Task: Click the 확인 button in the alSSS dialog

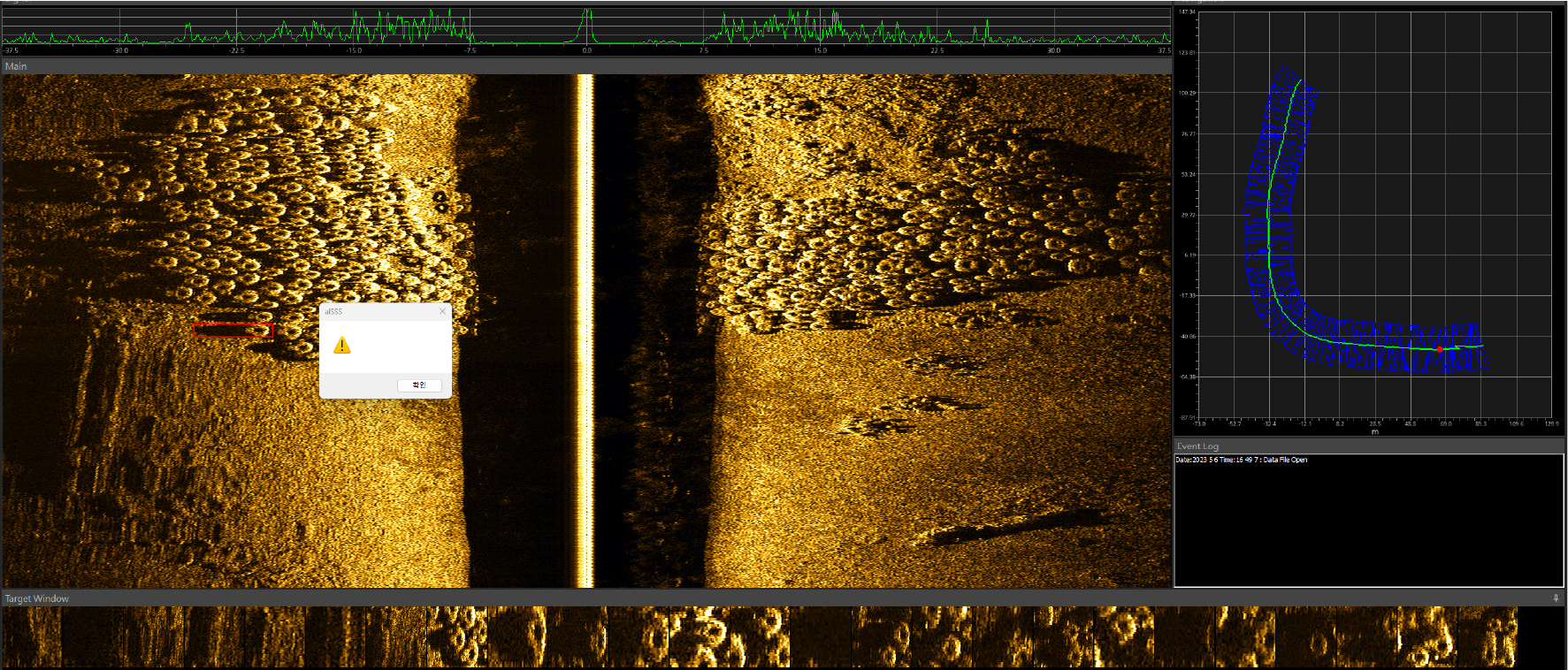Action: pyautogui.click(x=419, y=385)
